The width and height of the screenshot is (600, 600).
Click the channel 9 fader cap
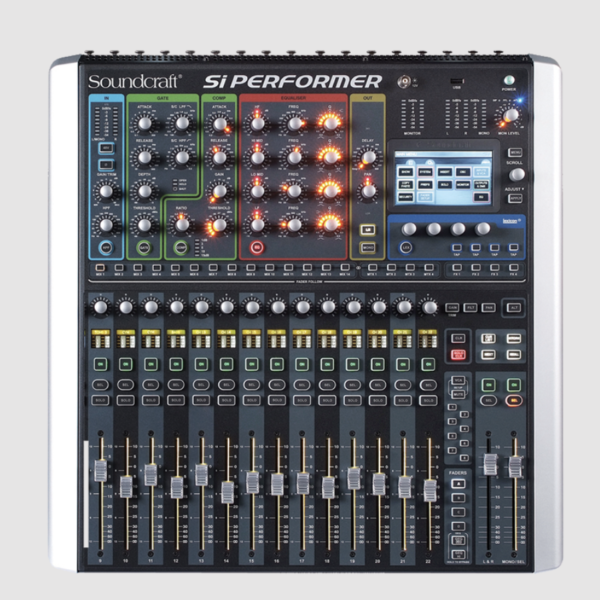101,471
